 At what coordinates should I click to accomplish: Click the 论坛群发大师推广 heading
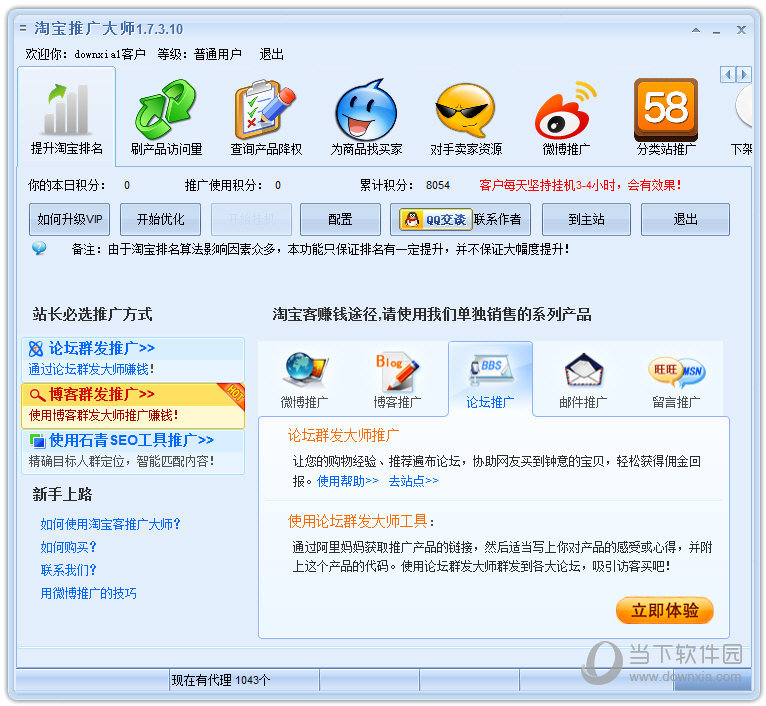click(x=343, y=435)
